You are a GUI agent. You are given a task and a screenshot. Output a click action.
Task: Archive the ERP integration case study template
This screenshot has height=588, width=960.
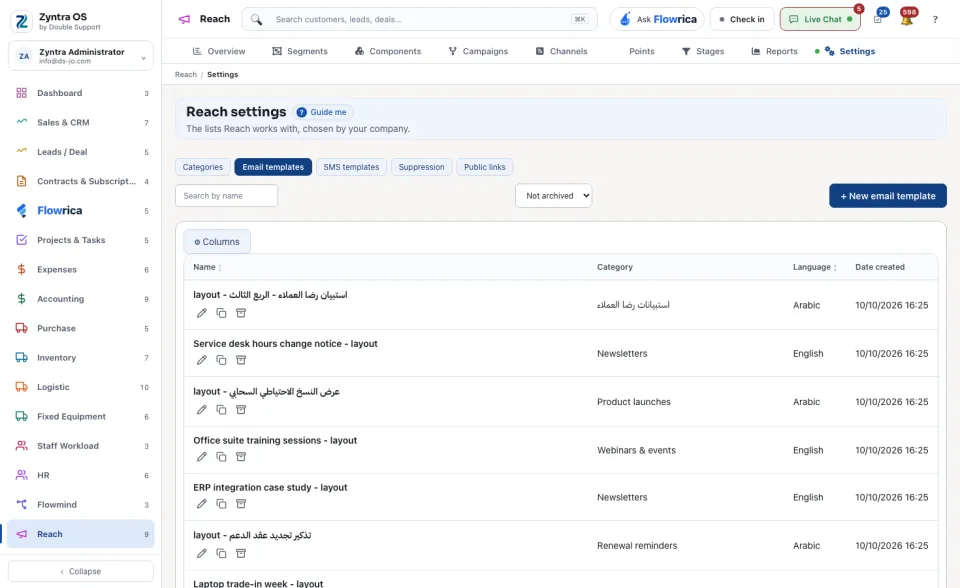(x=241, y=504)
